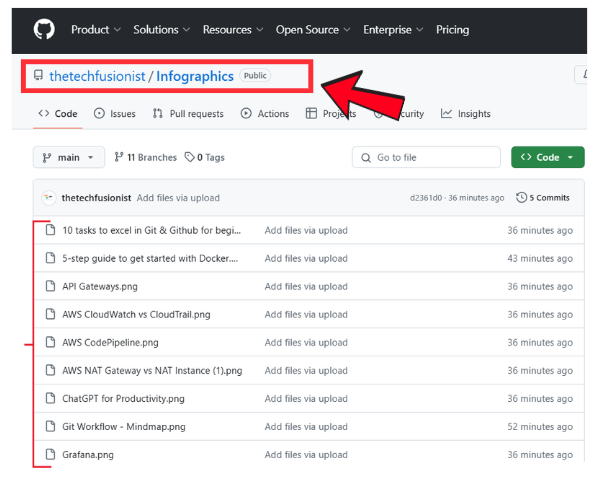The image size is (601, 492).
Task: Click file icon for Git Workflow - Mindmap.png
Action: pyautogui.click(x=50, y=426)
